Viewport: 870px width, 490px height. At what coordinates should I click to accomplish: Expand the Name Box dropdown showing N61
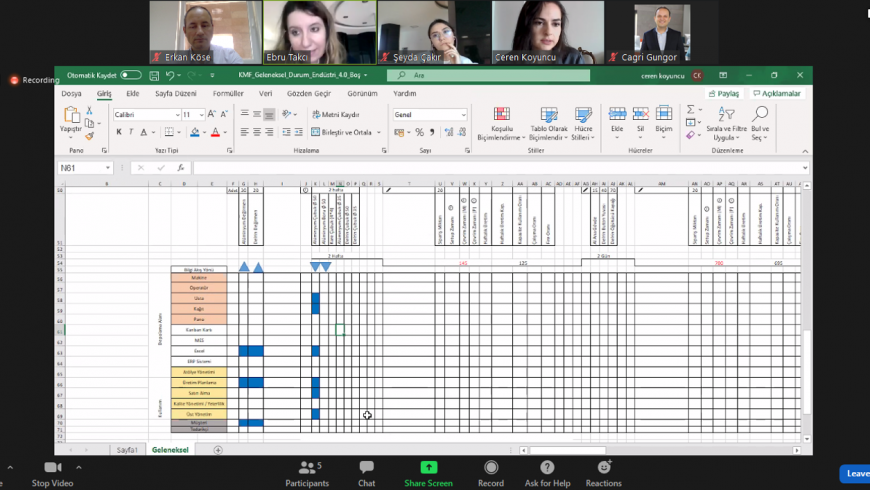click(x=107, y=168)
